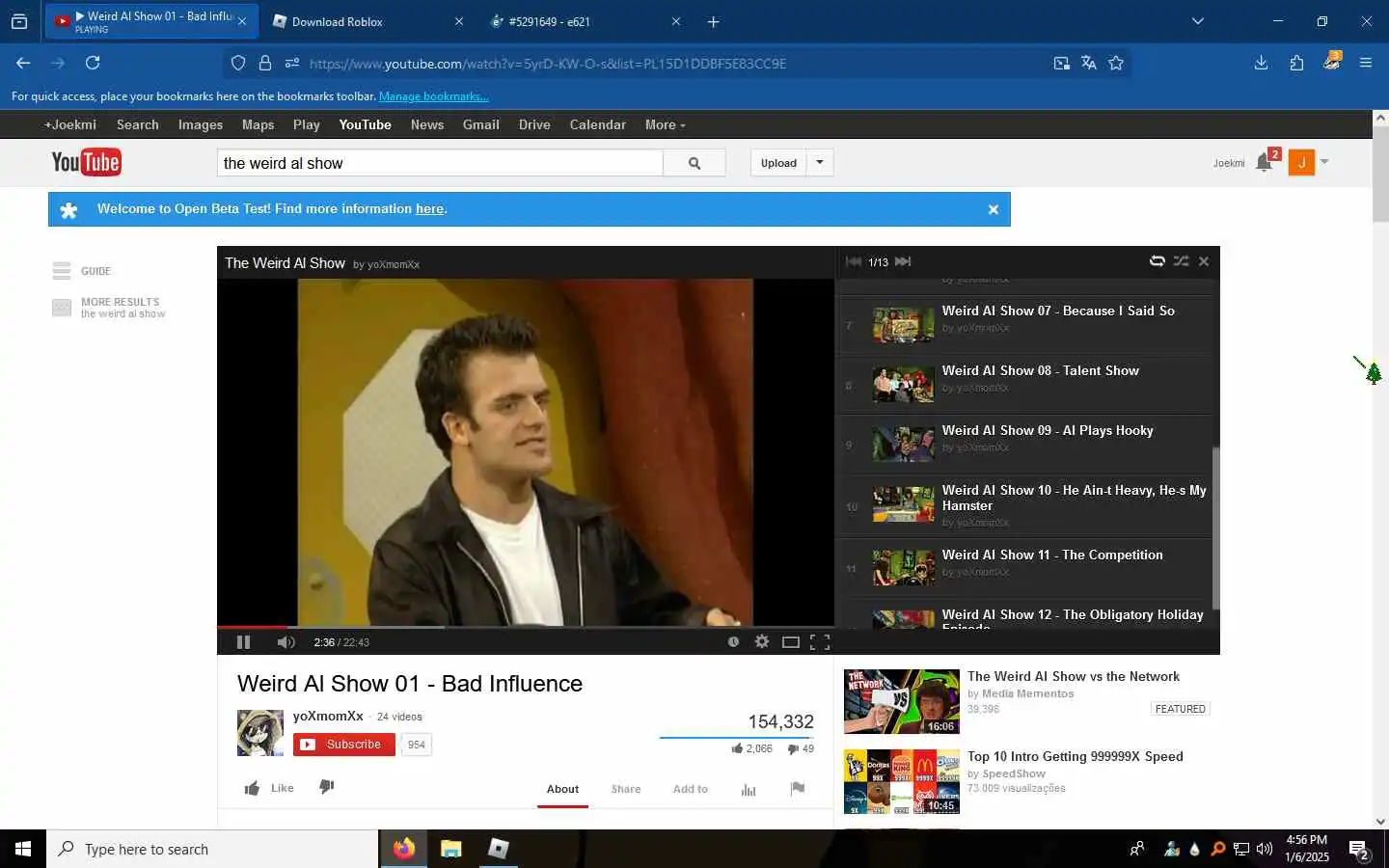Open the Firefox extensions icon
This screenshot has height=868, width=1389.
[1296, 63]
